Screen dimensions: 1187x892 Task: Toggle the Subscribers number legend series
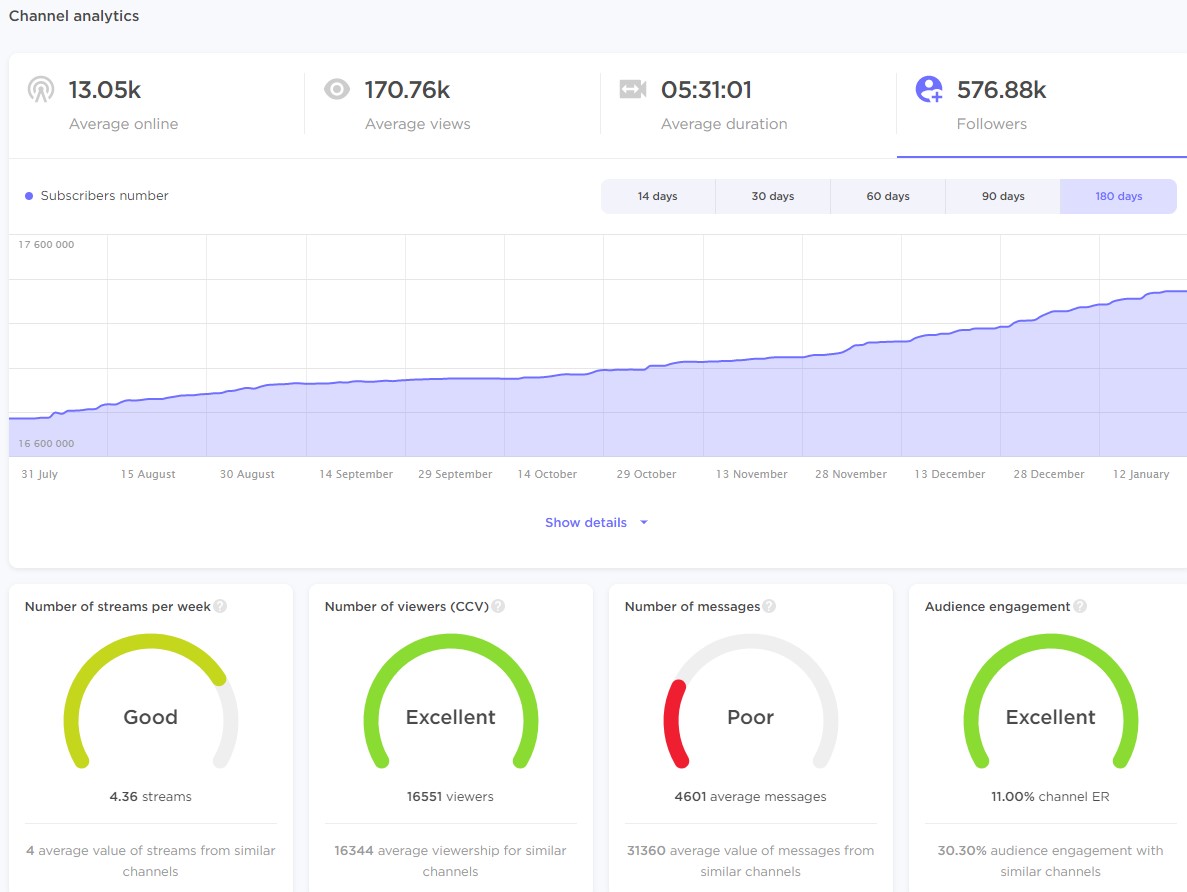[97, 196]
